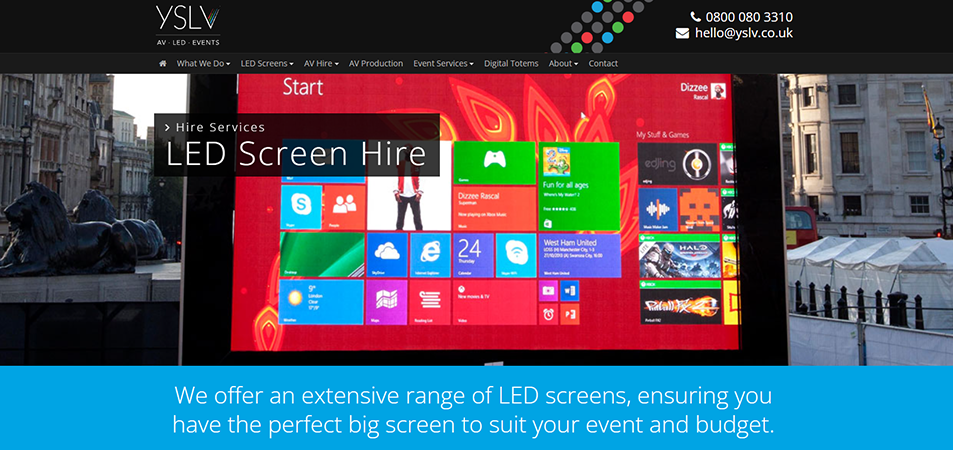The image size is (953, 450).
Task: Select Digital Totems in the navbar
Action: (511, 63)
